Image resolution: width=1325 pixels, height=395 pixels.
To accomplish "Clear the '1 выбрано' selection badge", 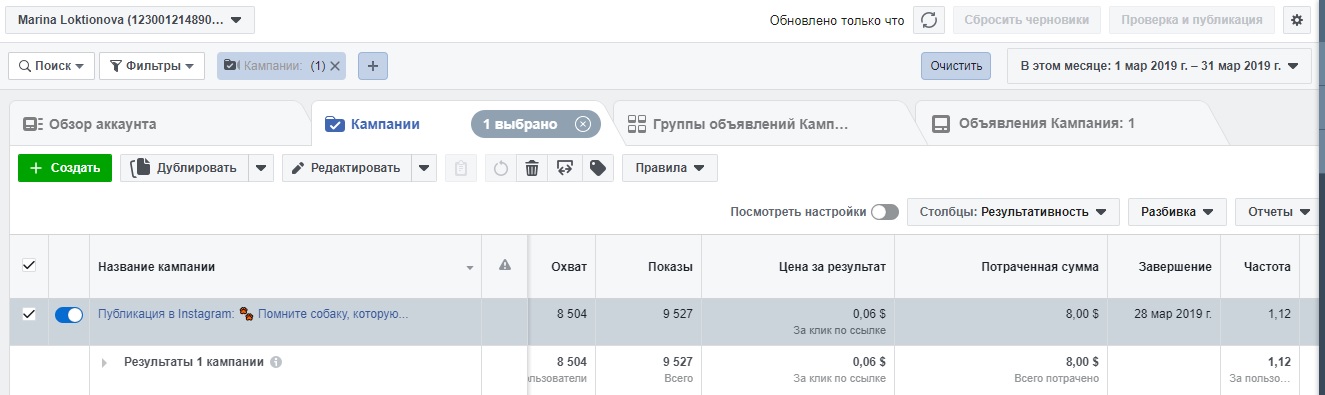I will pos(583,124).
